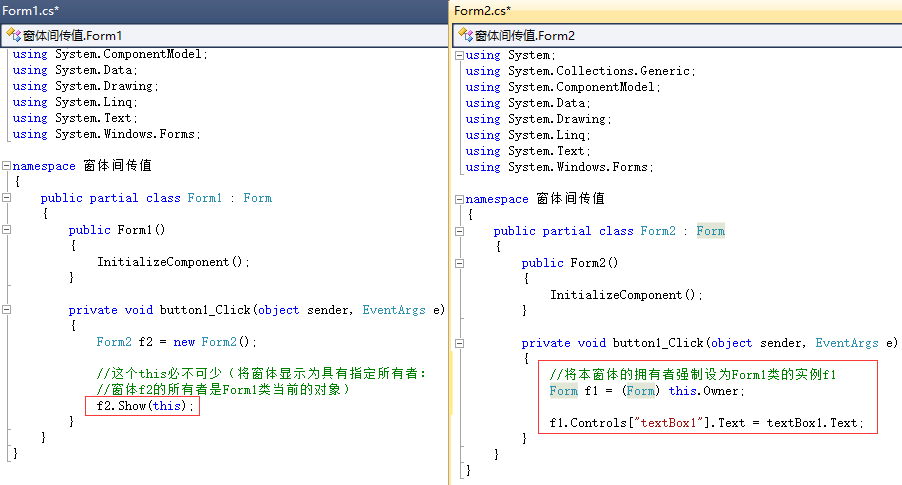Screen dimensions: 902x485
Task: Click 'namespace 窗体间传值' in Form2.cs
Action: coord(535,198)
